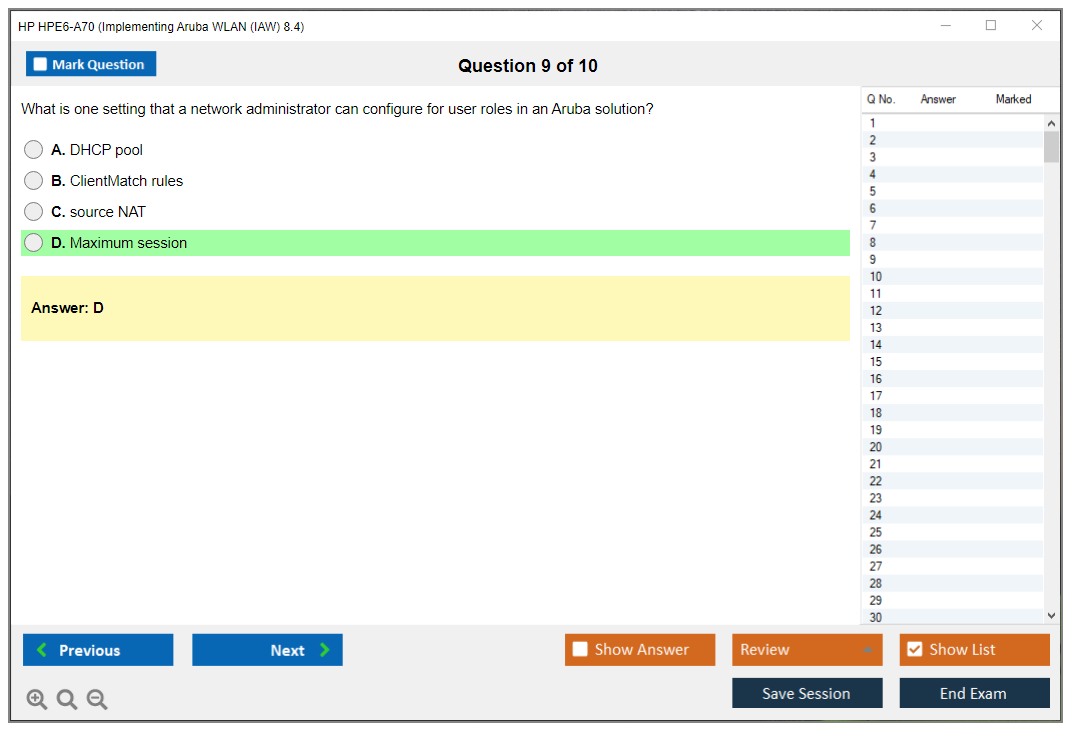Enable the Show Answer checkbox
Screen dimensions: 1075x735
tap(580, 650)
